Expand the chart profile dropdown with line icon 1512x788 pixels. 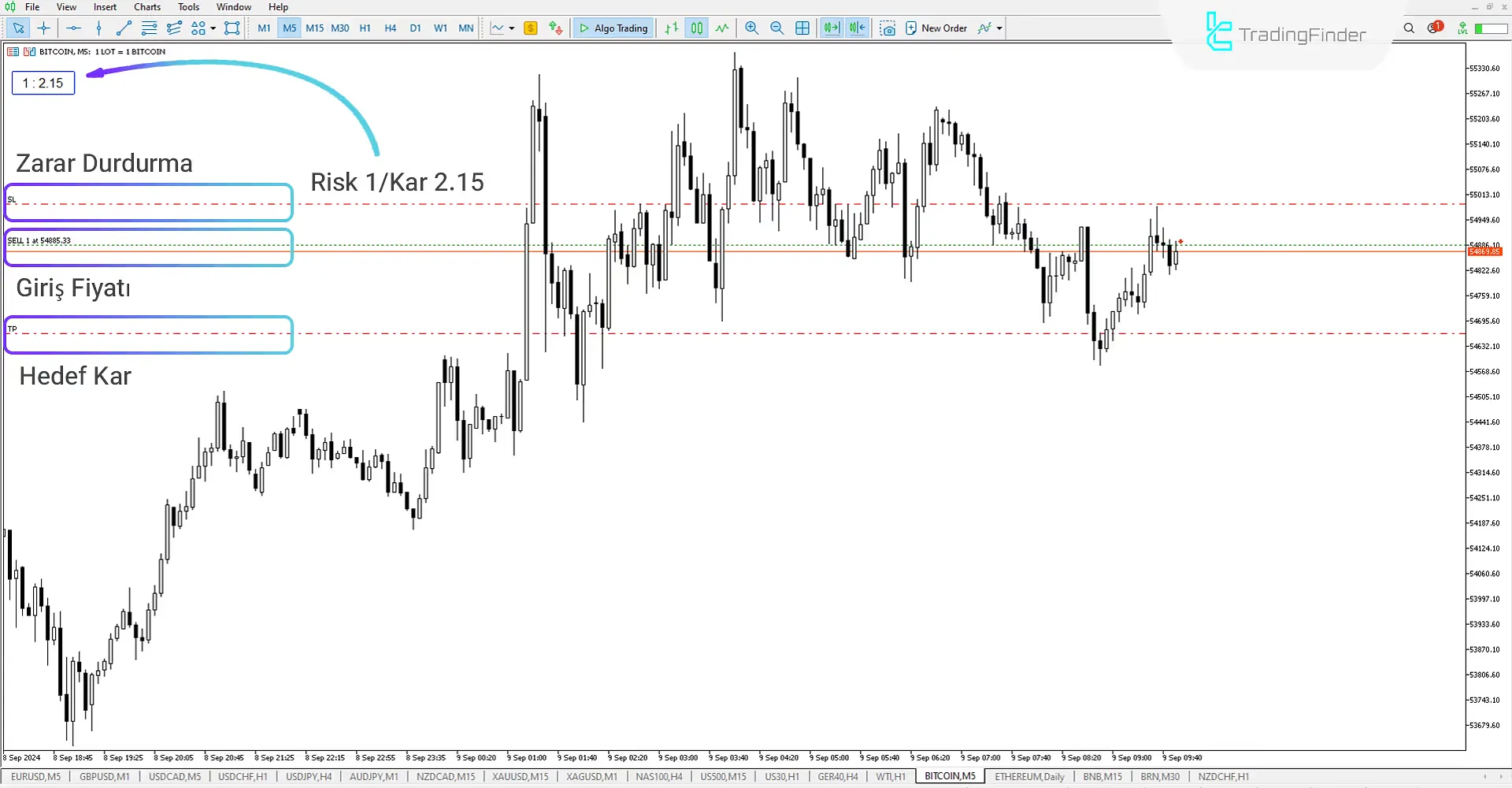[x=510, y=28]
